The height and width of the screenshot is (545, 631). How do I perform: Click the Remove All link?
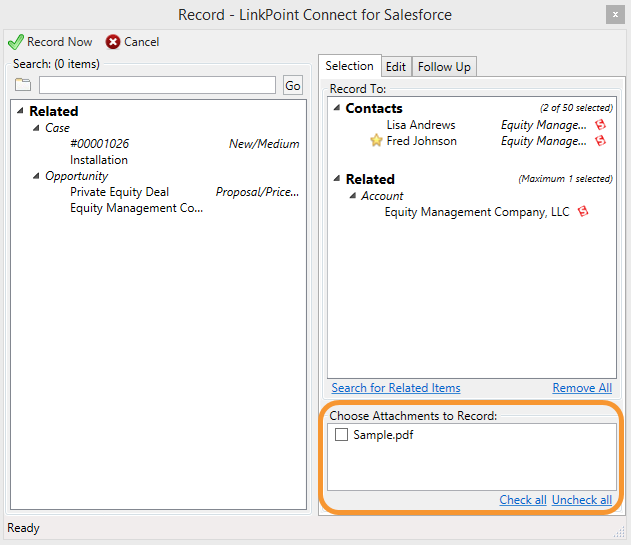[x=582, y=388]
